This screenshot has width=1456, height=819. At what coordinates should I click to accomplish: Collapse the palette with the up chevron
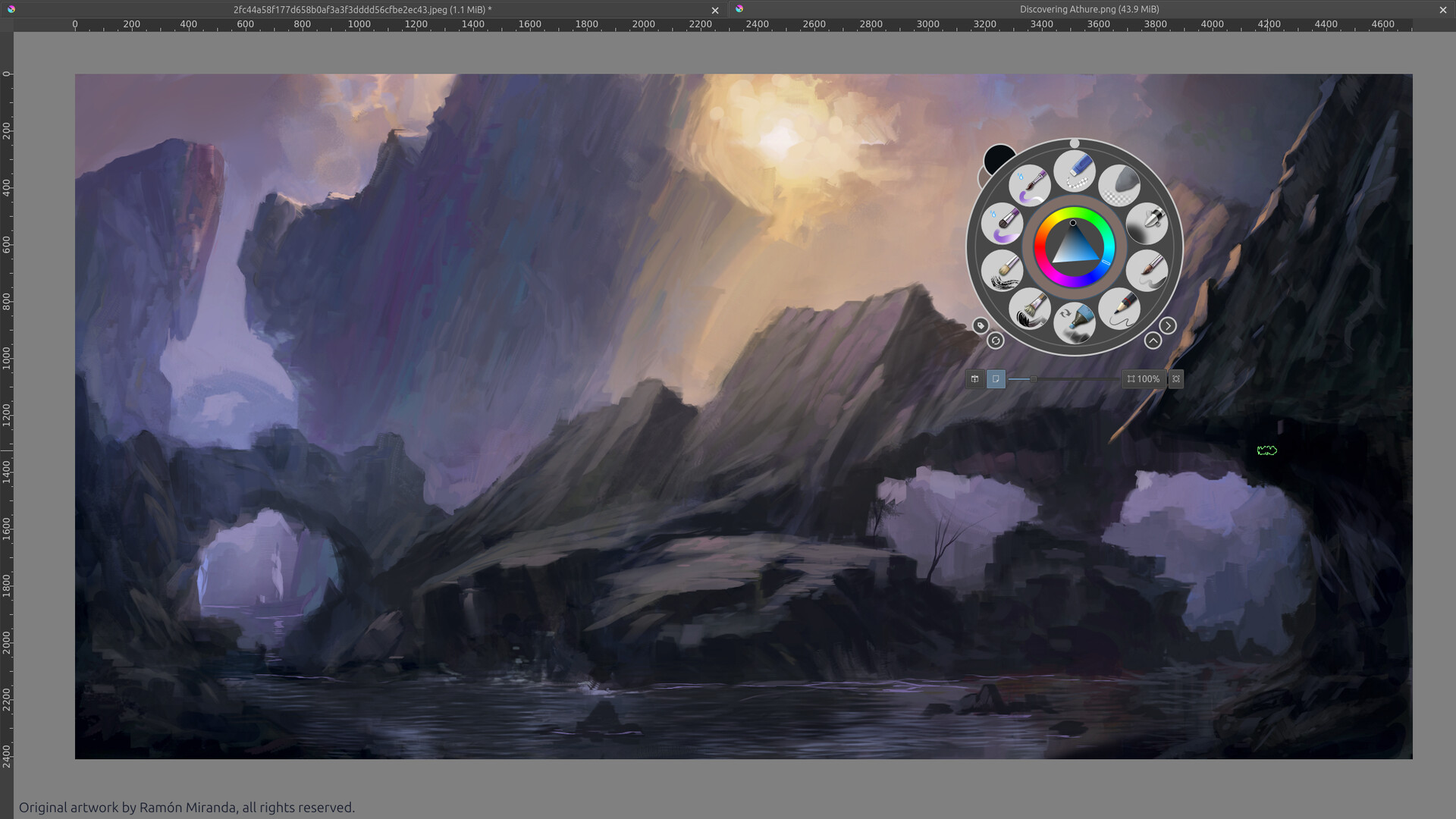coord(1153,340)
